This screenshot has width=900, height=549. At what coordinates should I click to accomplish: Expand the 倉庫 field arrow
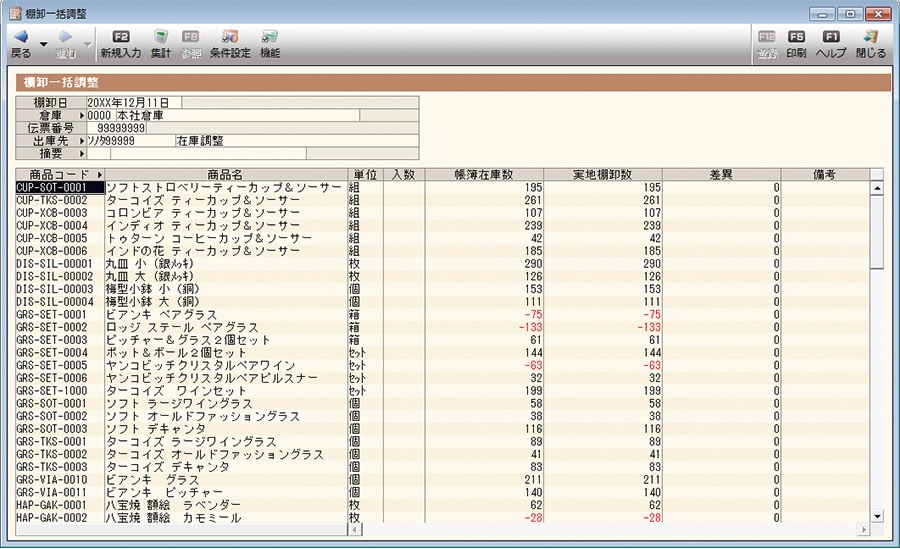[x=82, y=115]
